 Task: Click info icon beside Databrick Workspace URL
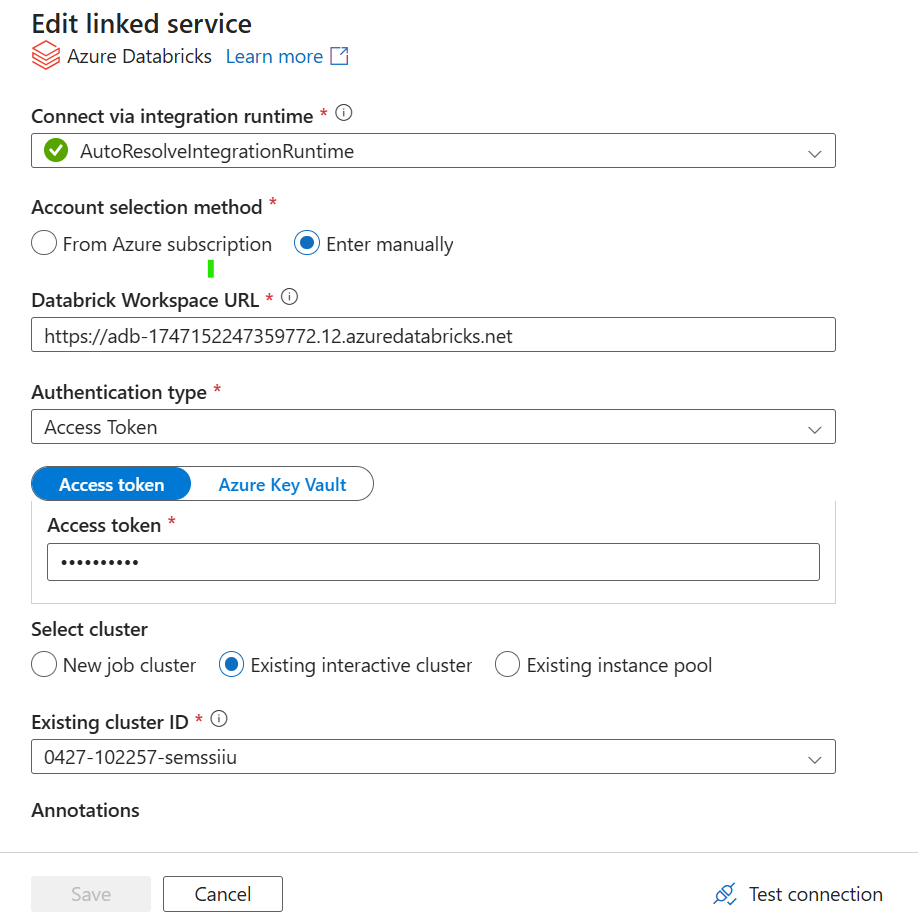pos(289,297)
